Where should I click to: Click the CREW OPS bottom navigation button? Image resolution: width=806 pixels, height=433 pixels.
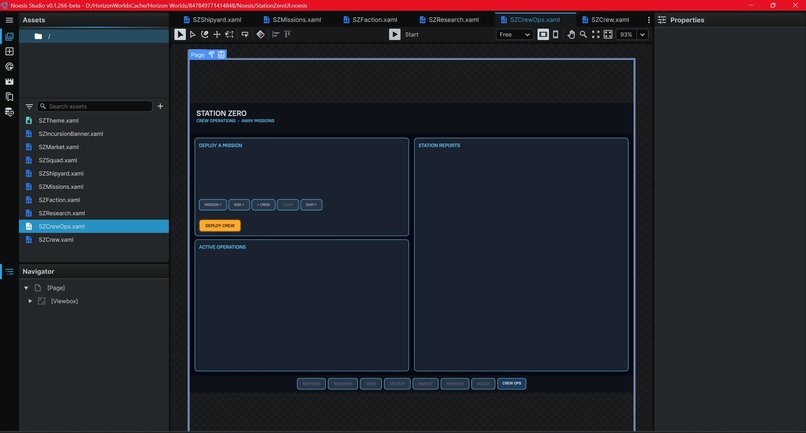click(x=511, y=384)
